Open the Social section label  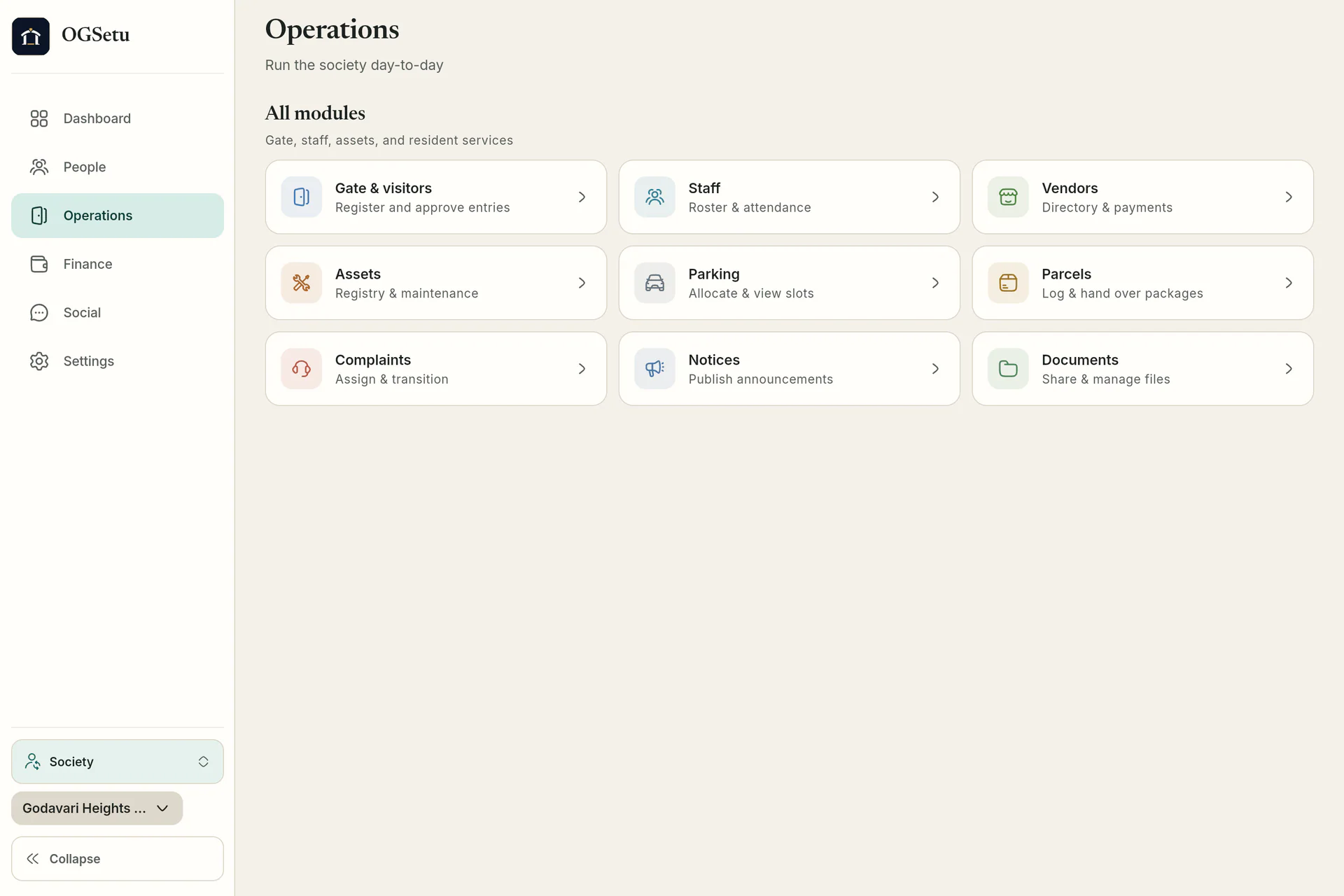point(82,312)
